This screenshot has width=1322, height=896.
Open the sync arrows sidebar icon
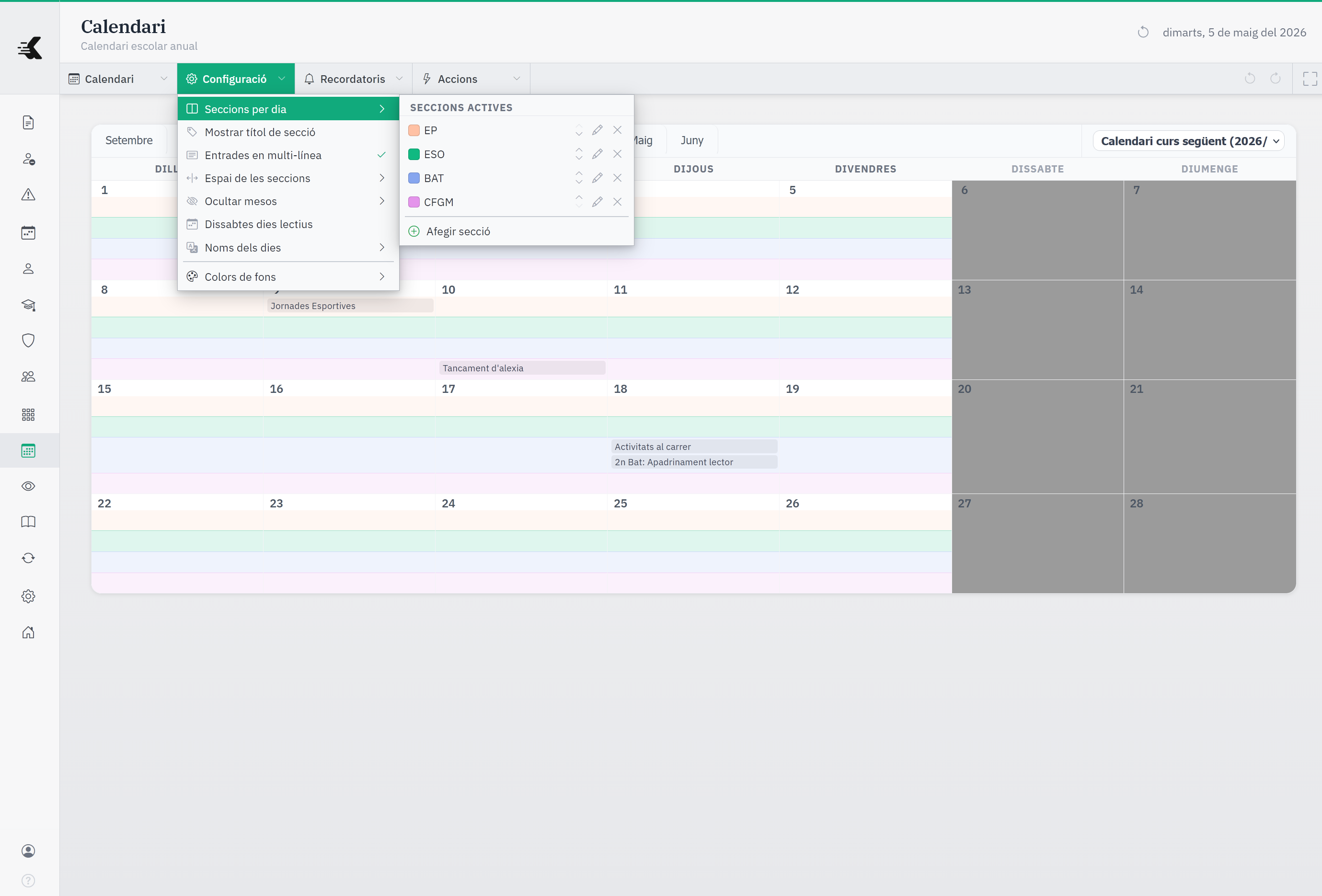click(x=28, y=558)
